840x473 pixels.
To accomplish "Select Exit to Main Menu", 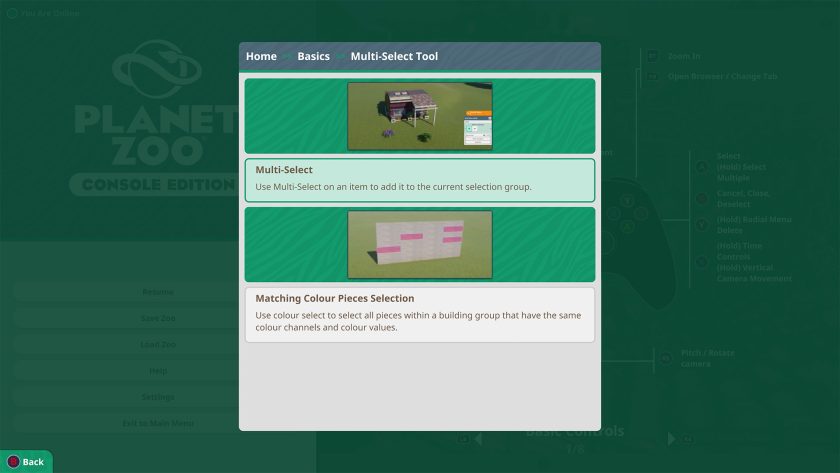I will tap(158, 423).
